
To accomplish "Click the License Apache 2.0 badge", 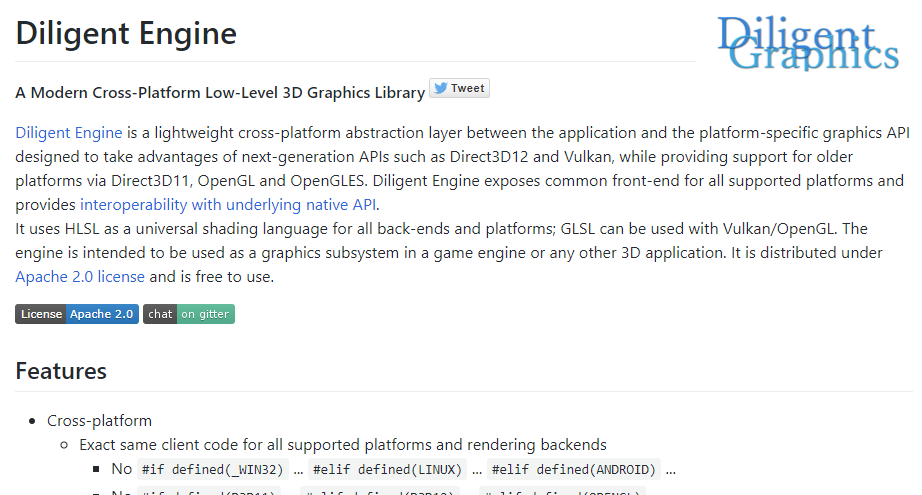I will click(x=77, y=314).
